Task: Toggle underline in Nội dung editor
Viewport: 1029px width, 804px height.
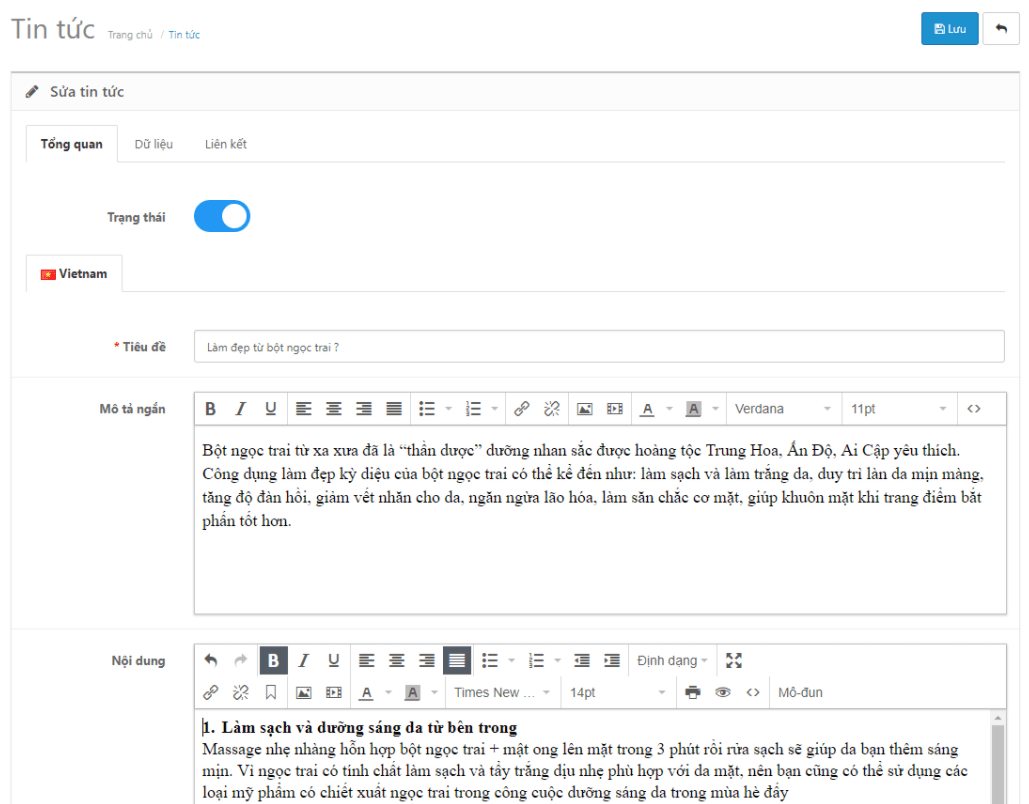Action: (x=333, y=660)
